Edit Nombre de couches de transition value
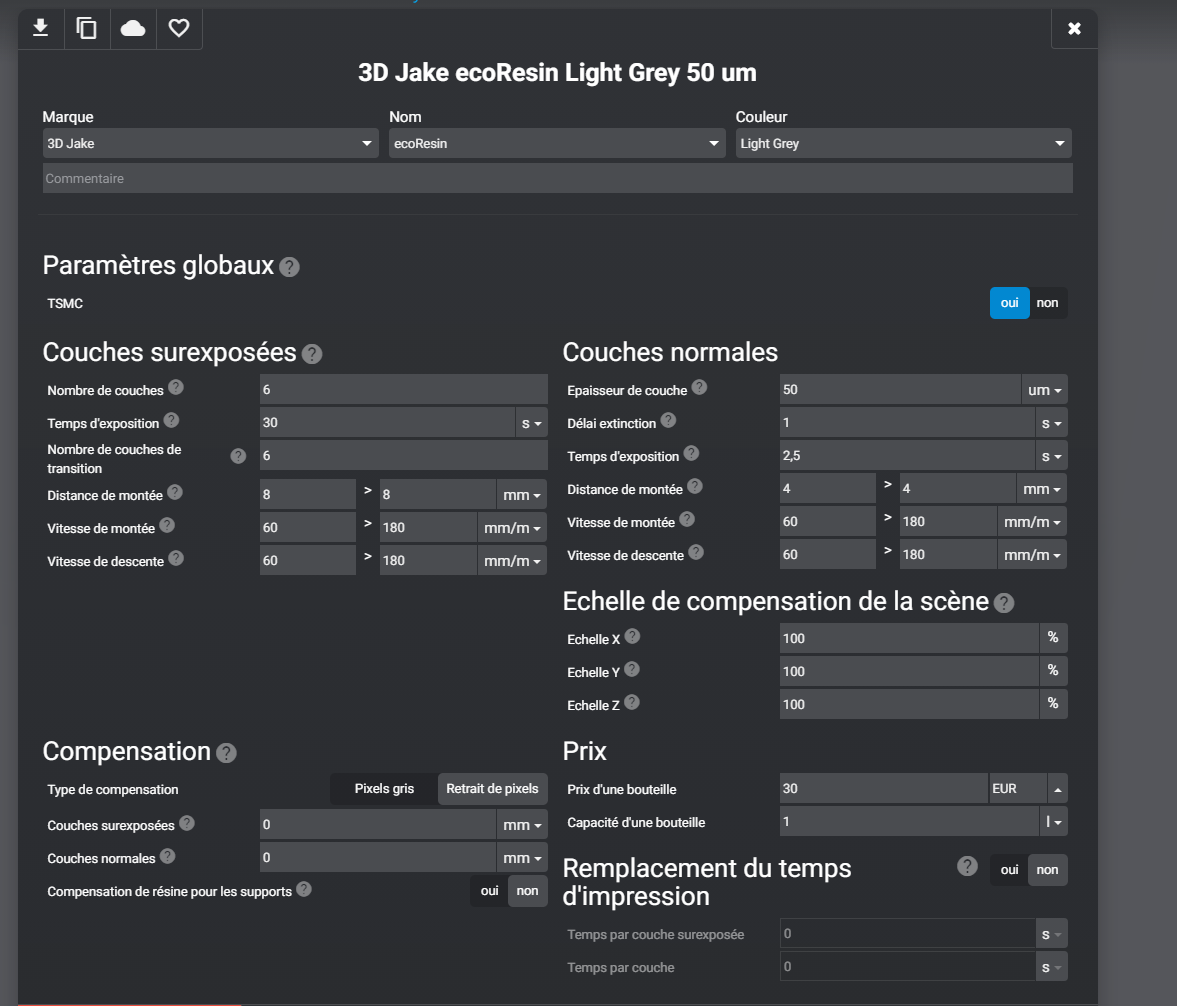Screen dimensions: 1177x1006 [x=404, y=456]
